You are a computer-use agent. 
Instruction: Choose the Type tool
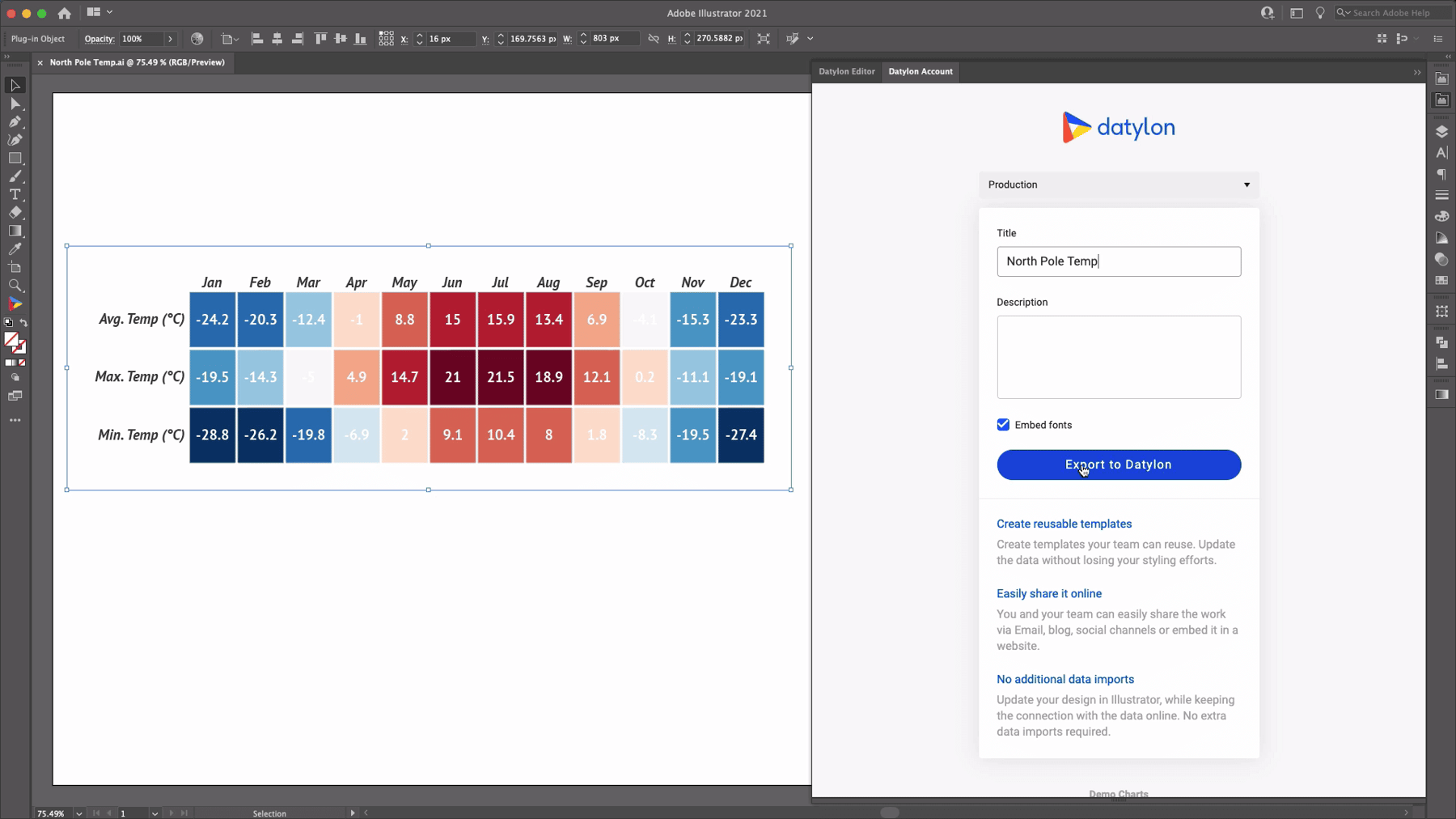pyautogui.click(x=15, y=195)
